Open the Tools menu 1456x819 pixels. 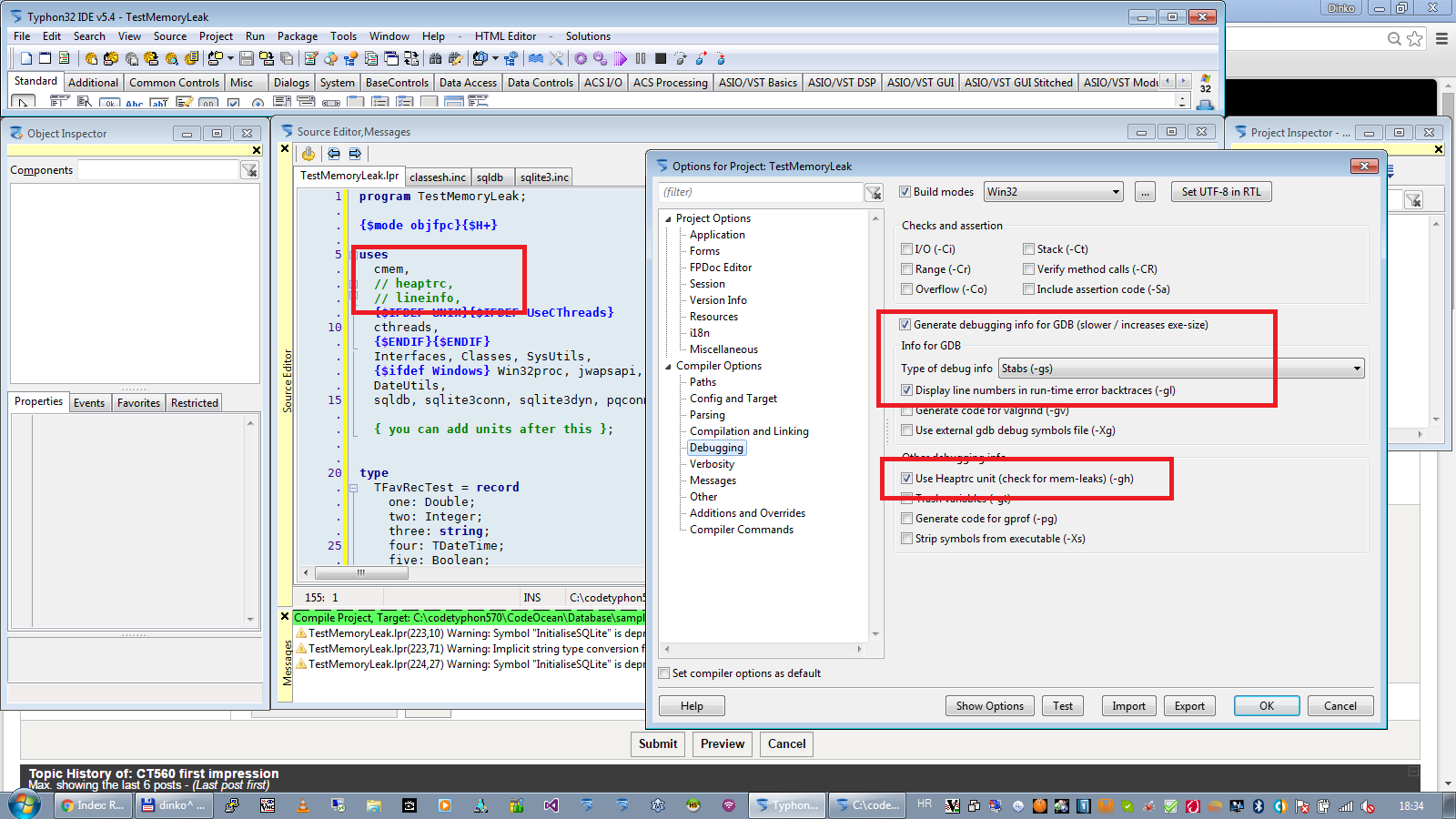[x=343, y=36]
